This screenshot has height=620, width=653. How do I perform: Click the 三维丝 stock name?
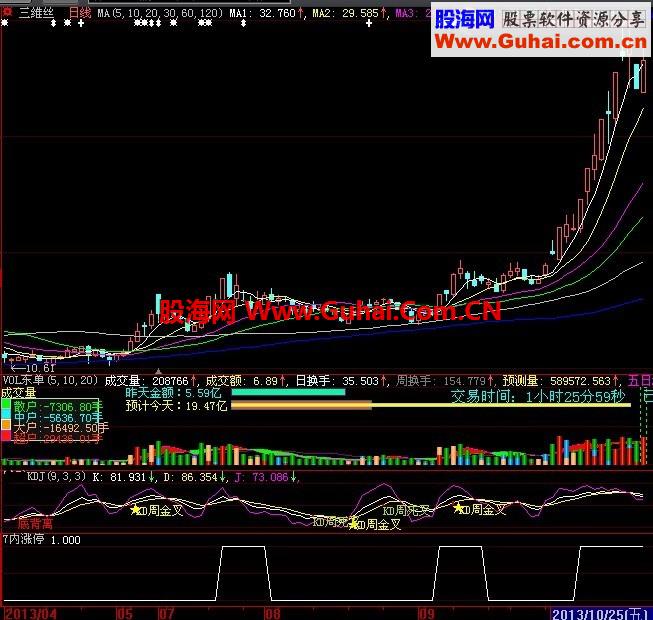point(35,14)
